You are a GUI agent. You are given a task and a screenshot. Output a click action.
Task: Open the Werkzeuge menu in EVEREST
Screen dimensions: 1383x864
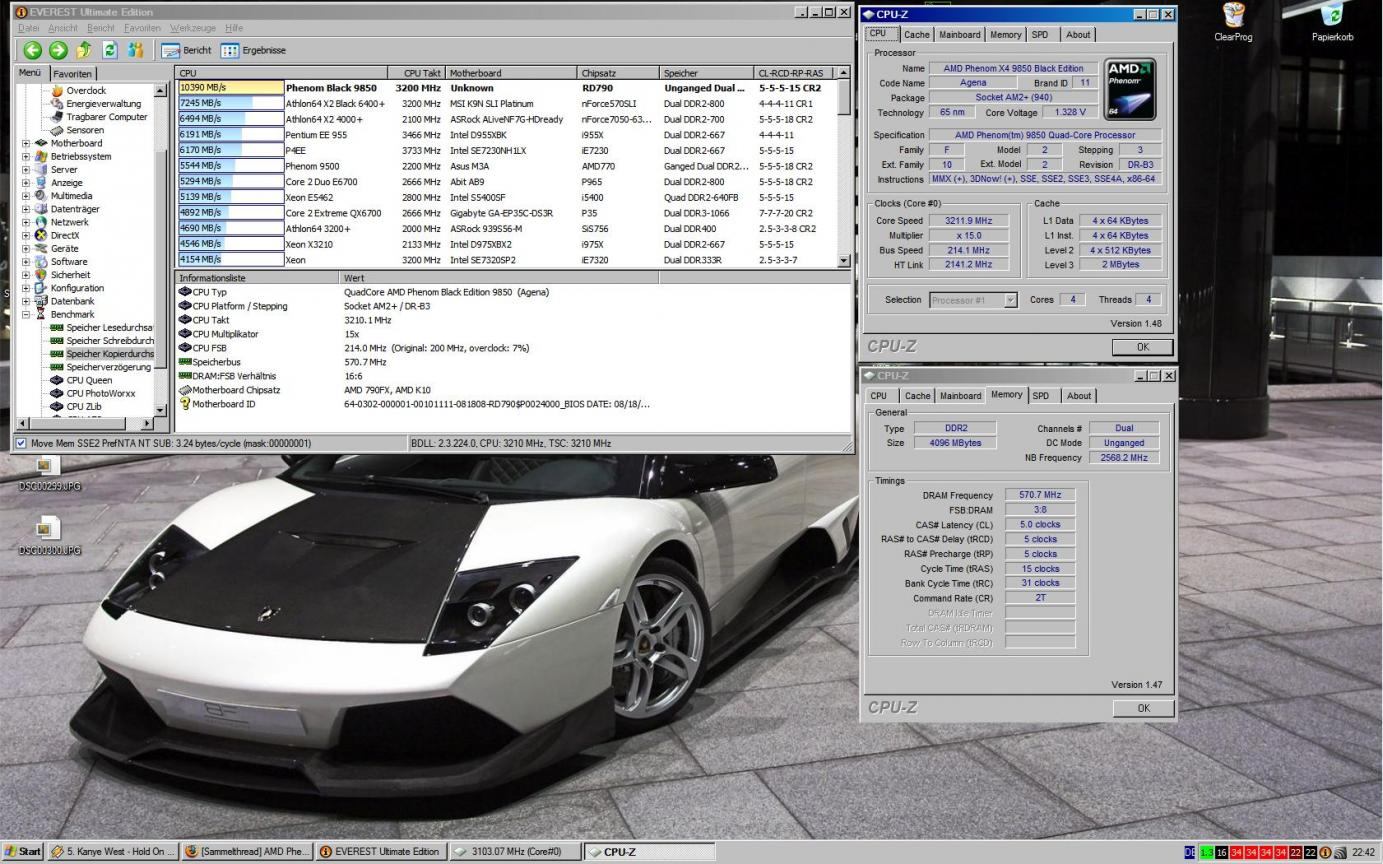click(192, 28)
